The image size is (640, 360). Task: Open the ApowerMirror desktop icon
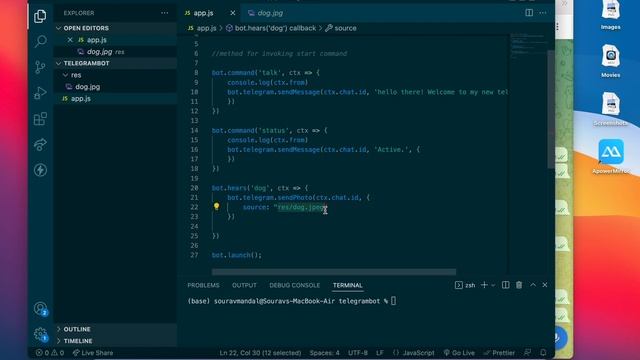[611, 157]
